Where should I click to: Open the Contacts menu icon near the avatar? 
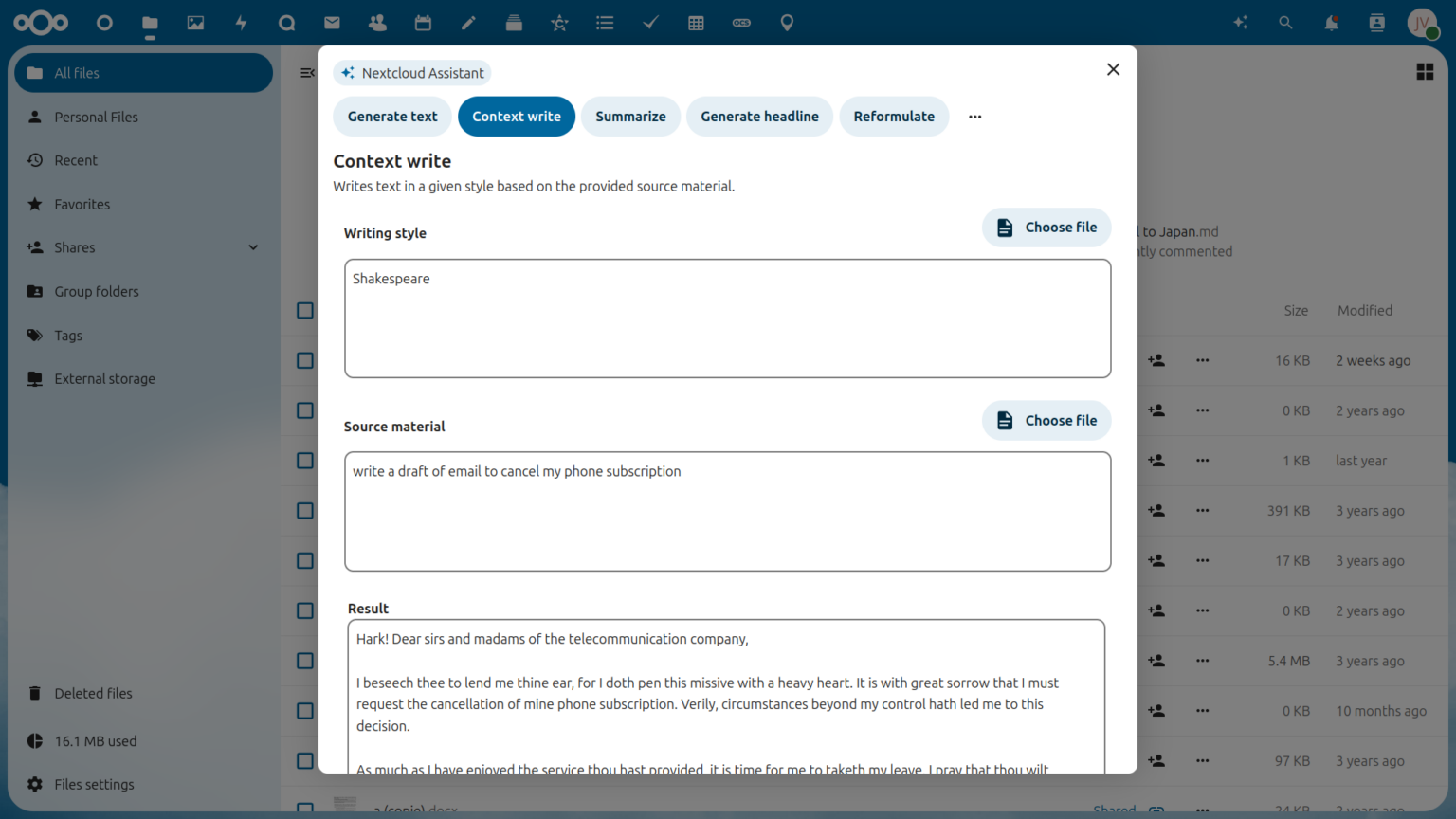(x=1376, y=23)
